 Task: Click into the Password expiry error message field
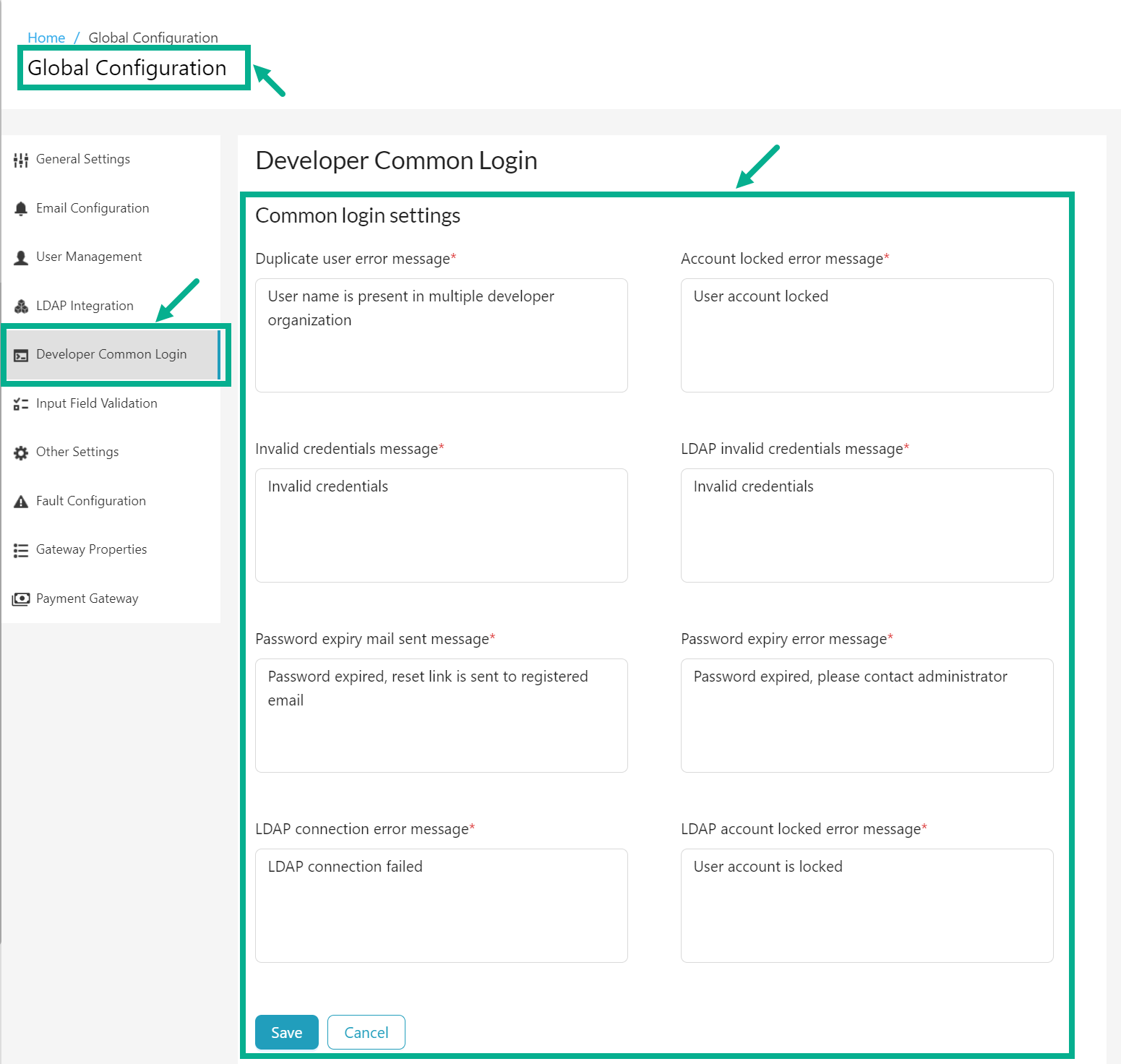pyautogui.click(x=867, y=716)
